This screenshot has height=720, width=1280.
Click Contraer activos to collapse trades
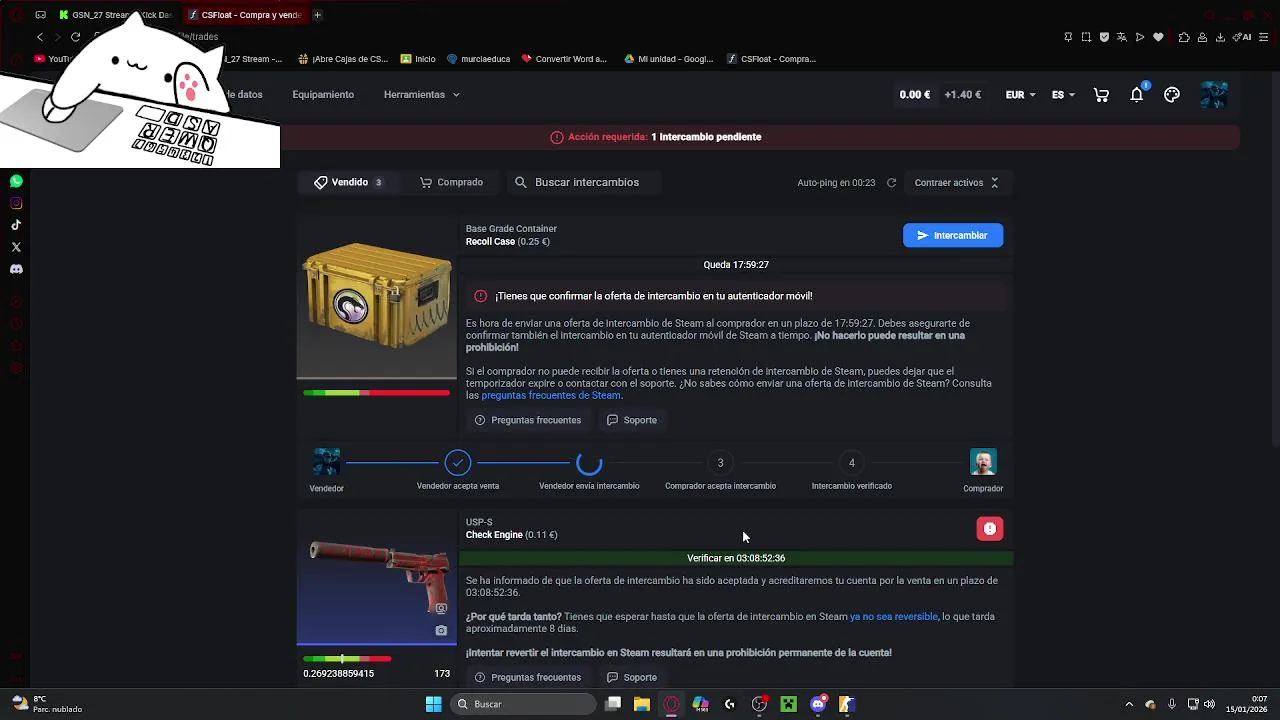pyautogui.click(x=956, y=183)
